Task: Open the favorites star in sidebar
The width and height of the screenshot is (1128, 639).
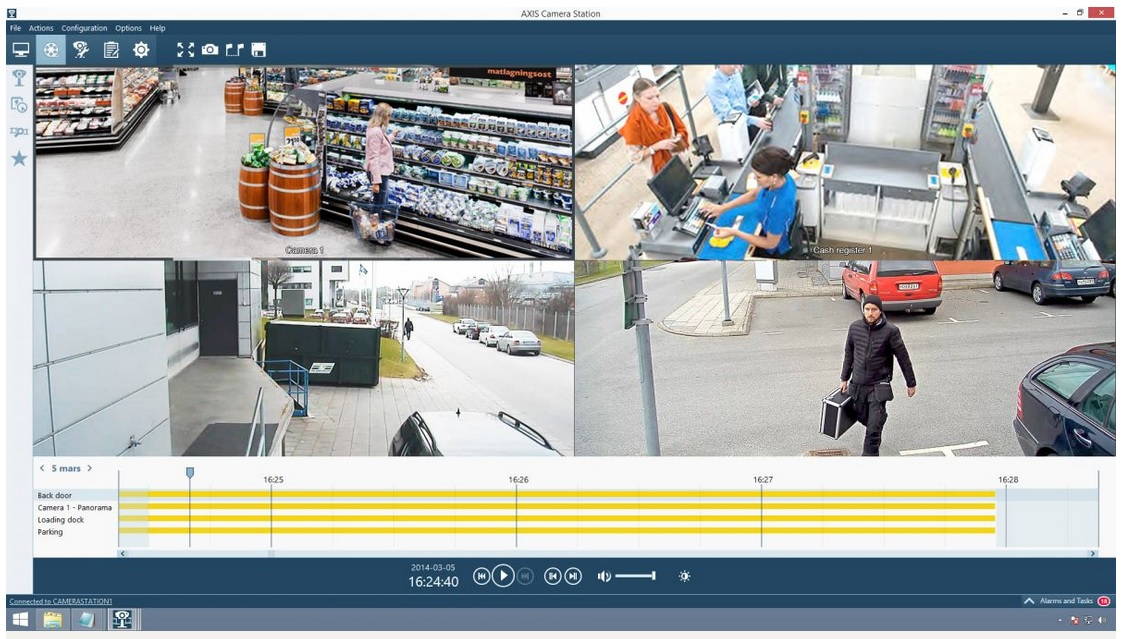Action: click(19, 158)
